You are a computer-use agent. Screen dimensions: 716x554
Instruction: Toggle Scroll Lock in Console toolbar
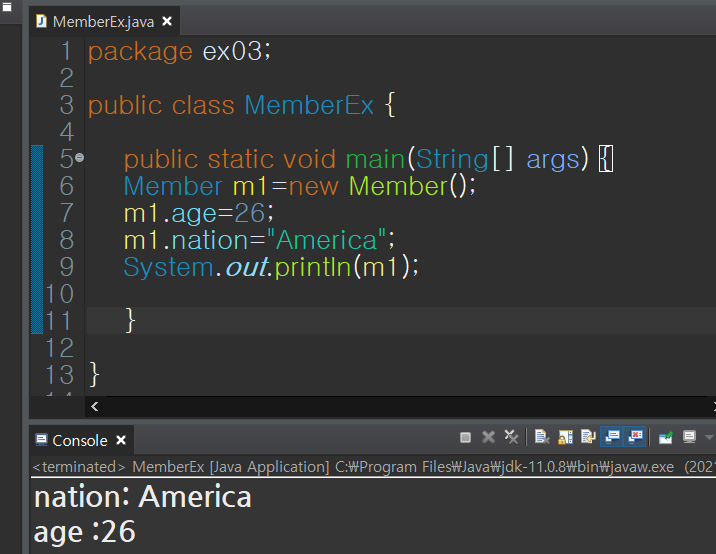565,437
